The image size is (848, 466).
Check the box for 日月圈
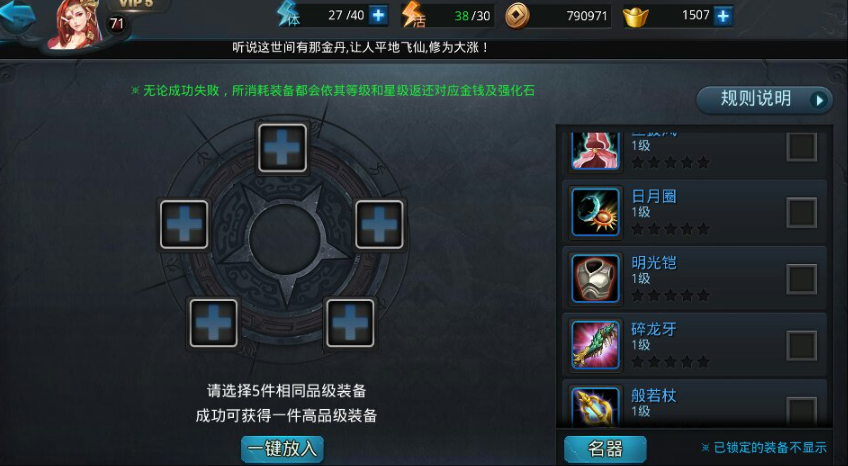click(x=801, y=212)
